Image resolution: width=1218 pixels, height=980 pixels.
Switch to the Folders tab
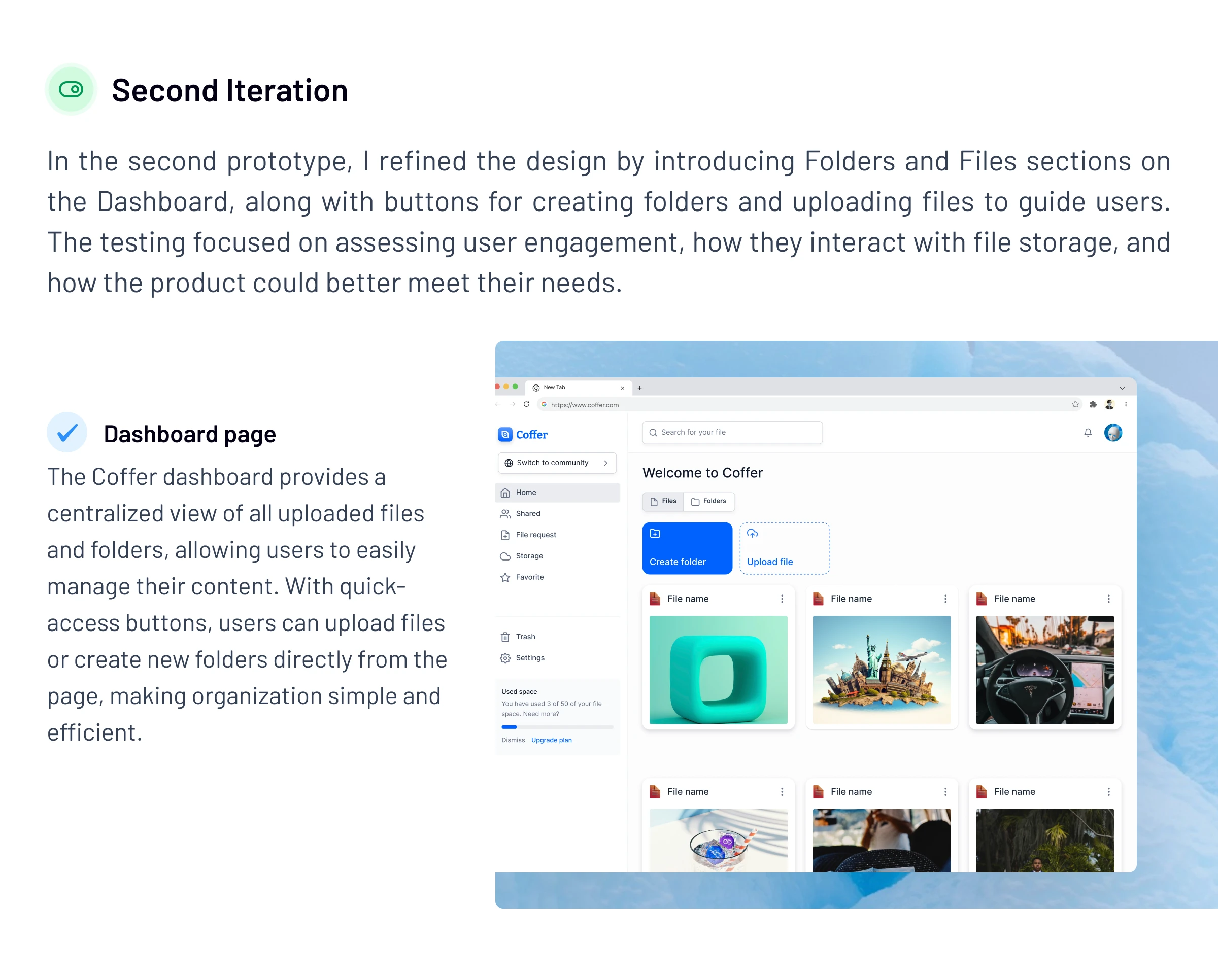709,501
